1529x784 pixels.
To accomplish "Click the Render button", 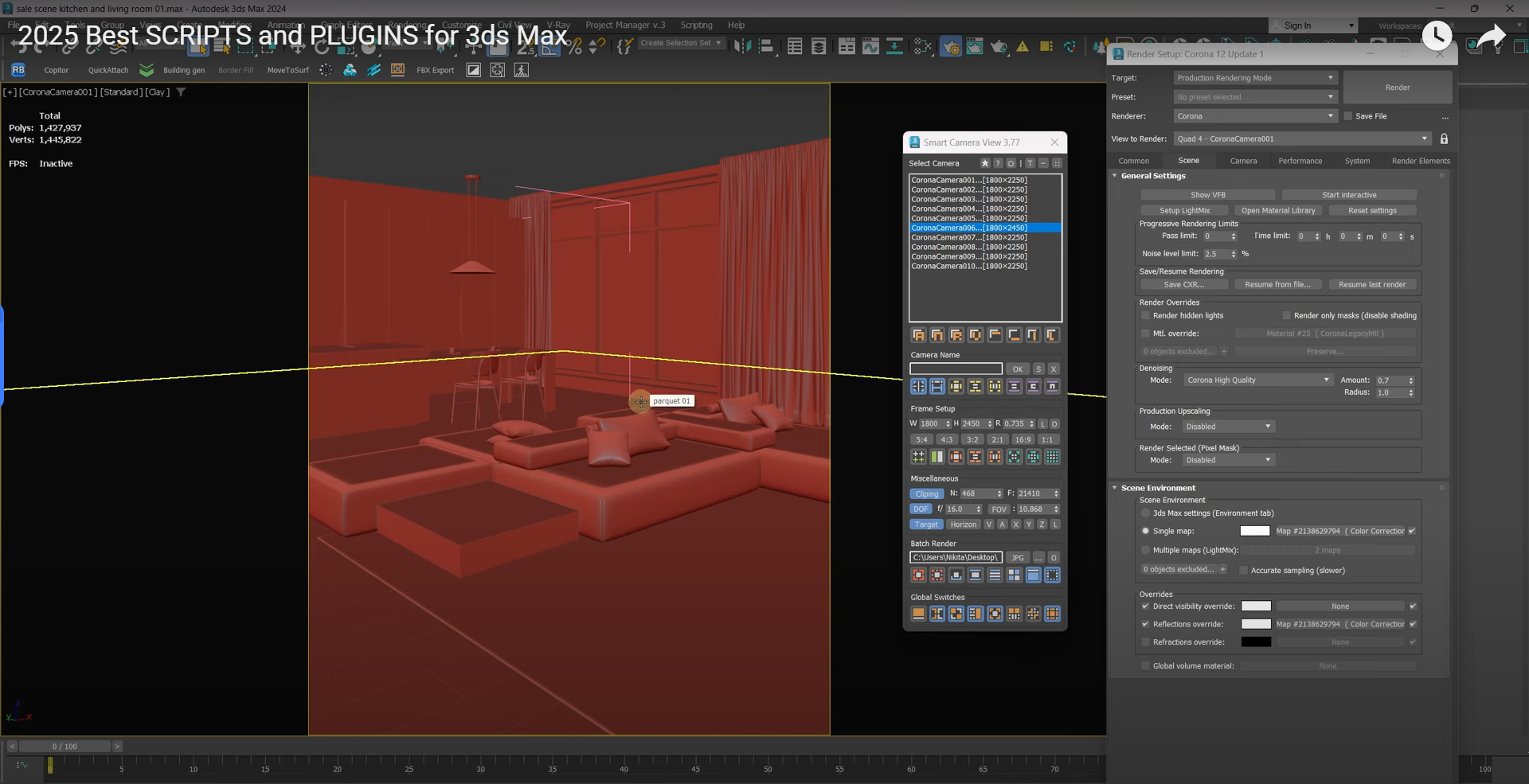I will pyautogui.click(x=1397, y=88).
